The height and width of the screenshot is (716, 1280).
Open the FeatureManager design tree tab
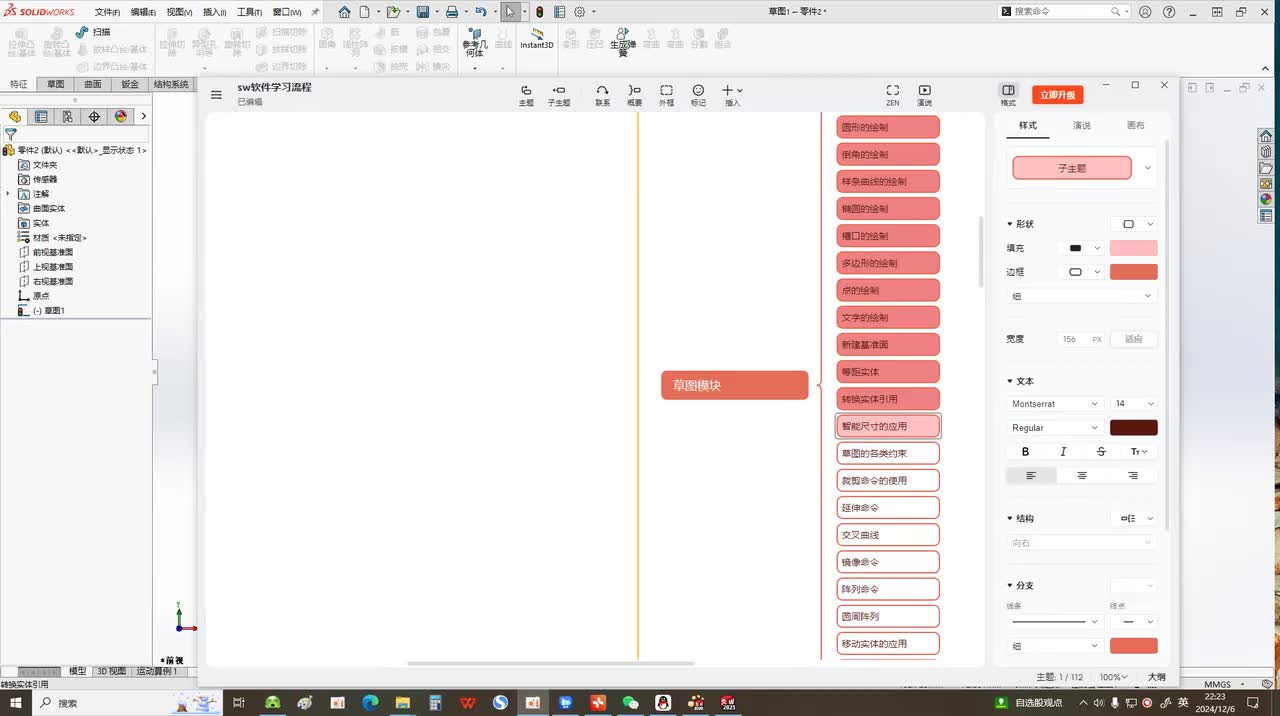click(x=15, y=116)
